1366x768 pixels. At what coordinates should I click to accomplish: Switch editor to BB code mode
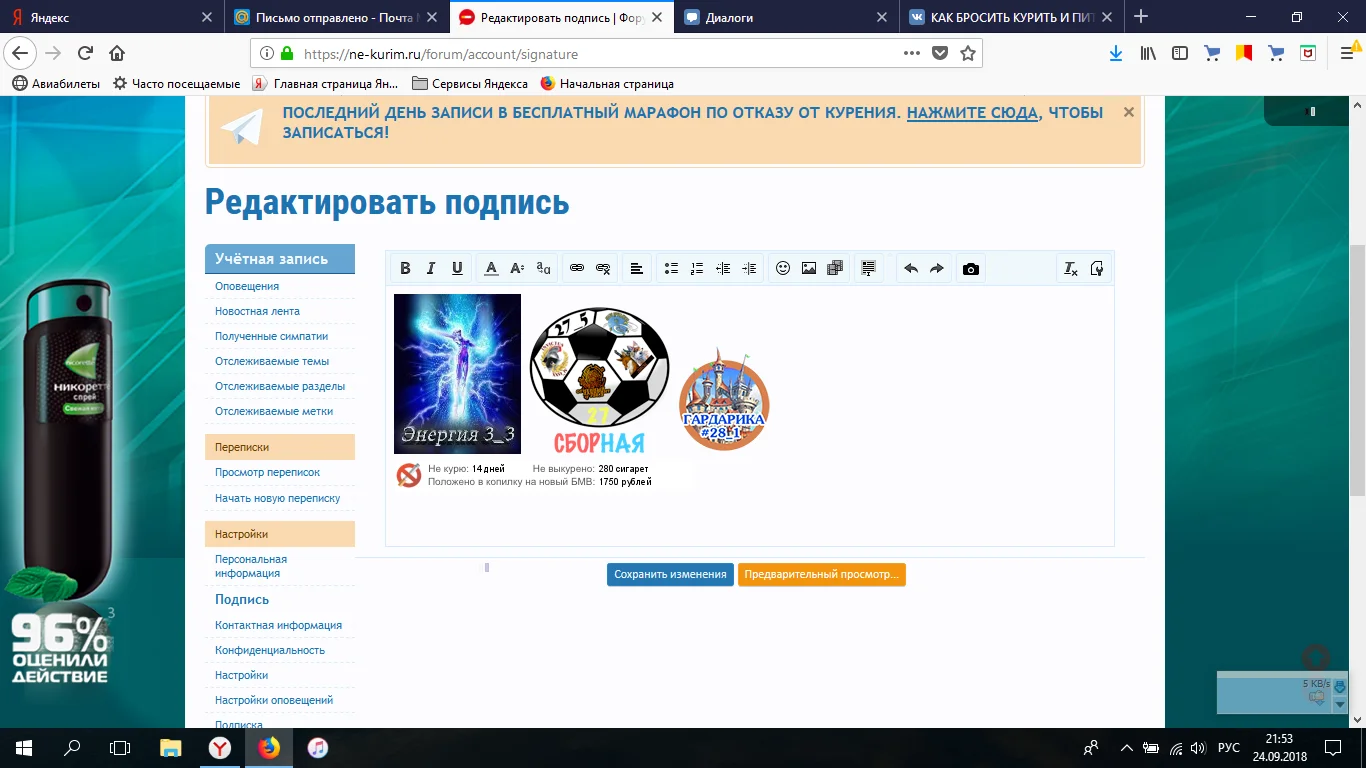1097,268
